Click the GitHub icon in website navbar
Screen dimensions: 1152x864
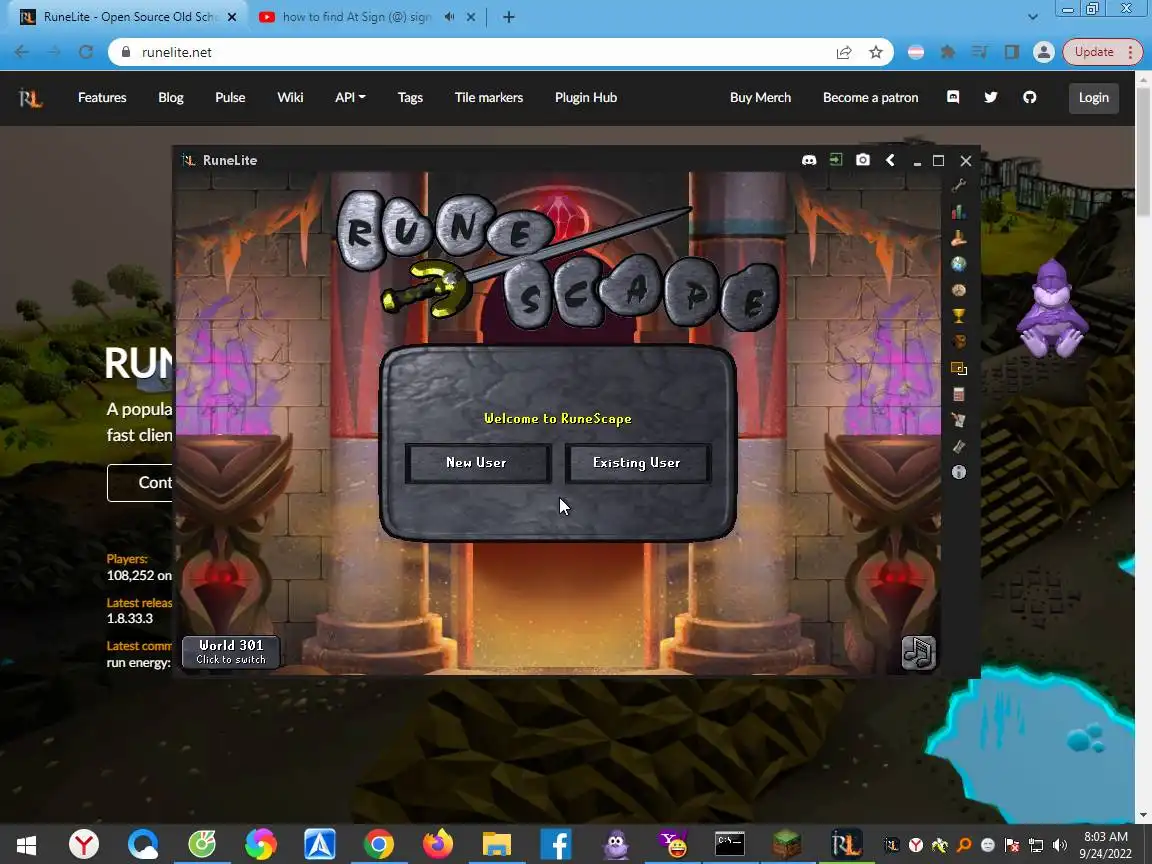(x=1029, y=97)
